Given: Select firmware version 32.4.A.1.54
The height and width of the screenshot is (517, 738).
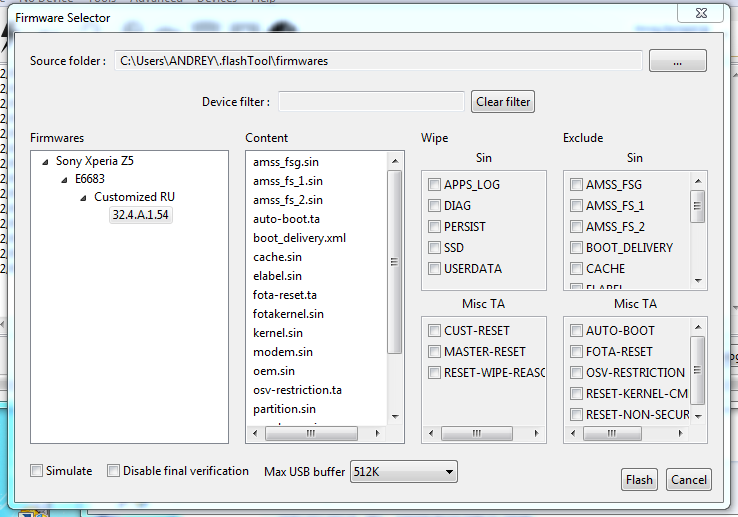Looking at the screenshot, I should pyautogui.click(x=140, y=216).
